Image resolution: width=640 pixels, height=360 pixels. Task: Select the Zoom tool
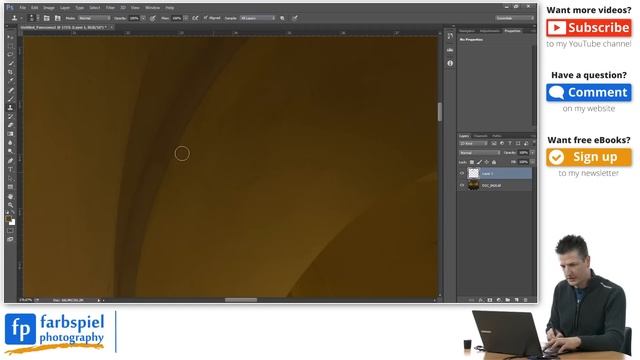click(x=10, y=205)
